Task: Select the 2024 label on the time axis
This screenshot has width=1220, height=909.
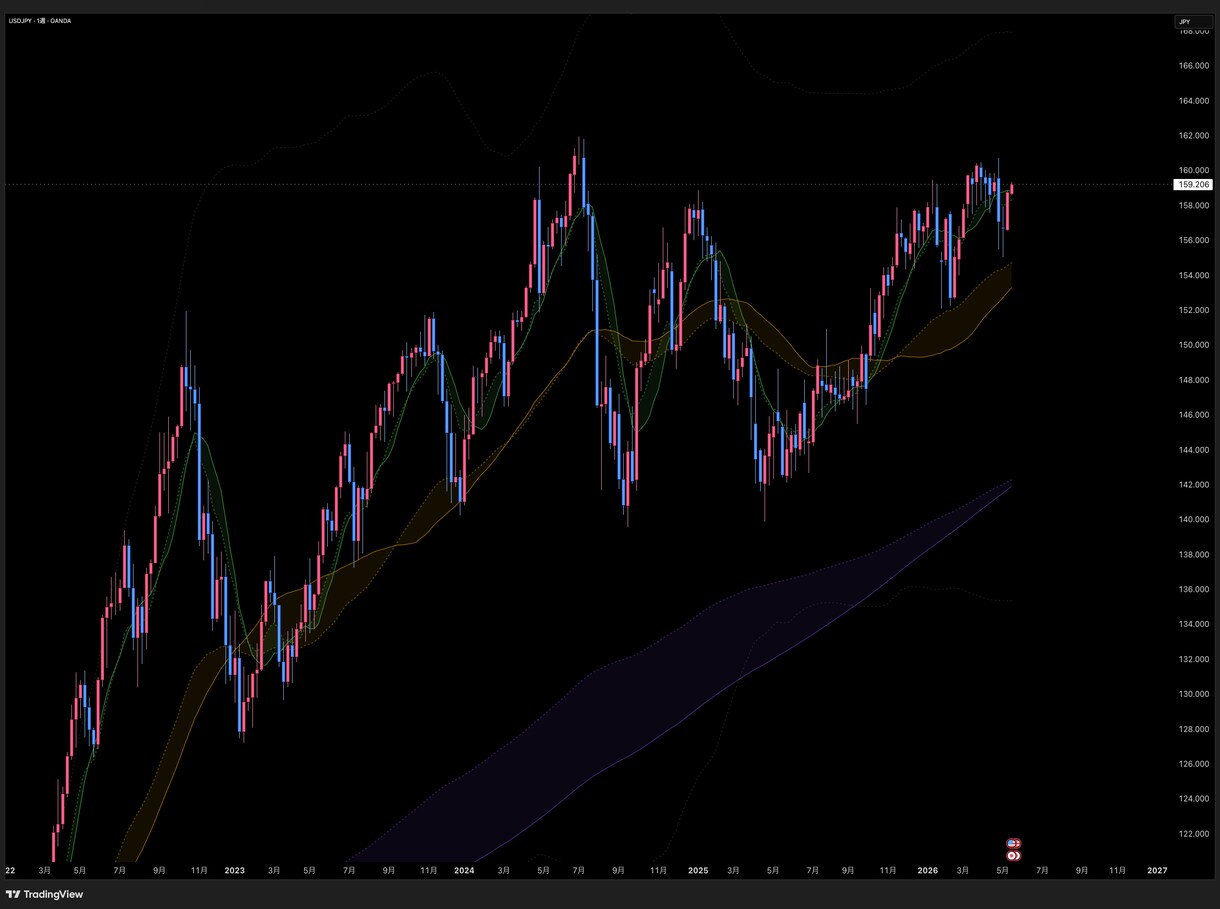Action: [464, 871]
